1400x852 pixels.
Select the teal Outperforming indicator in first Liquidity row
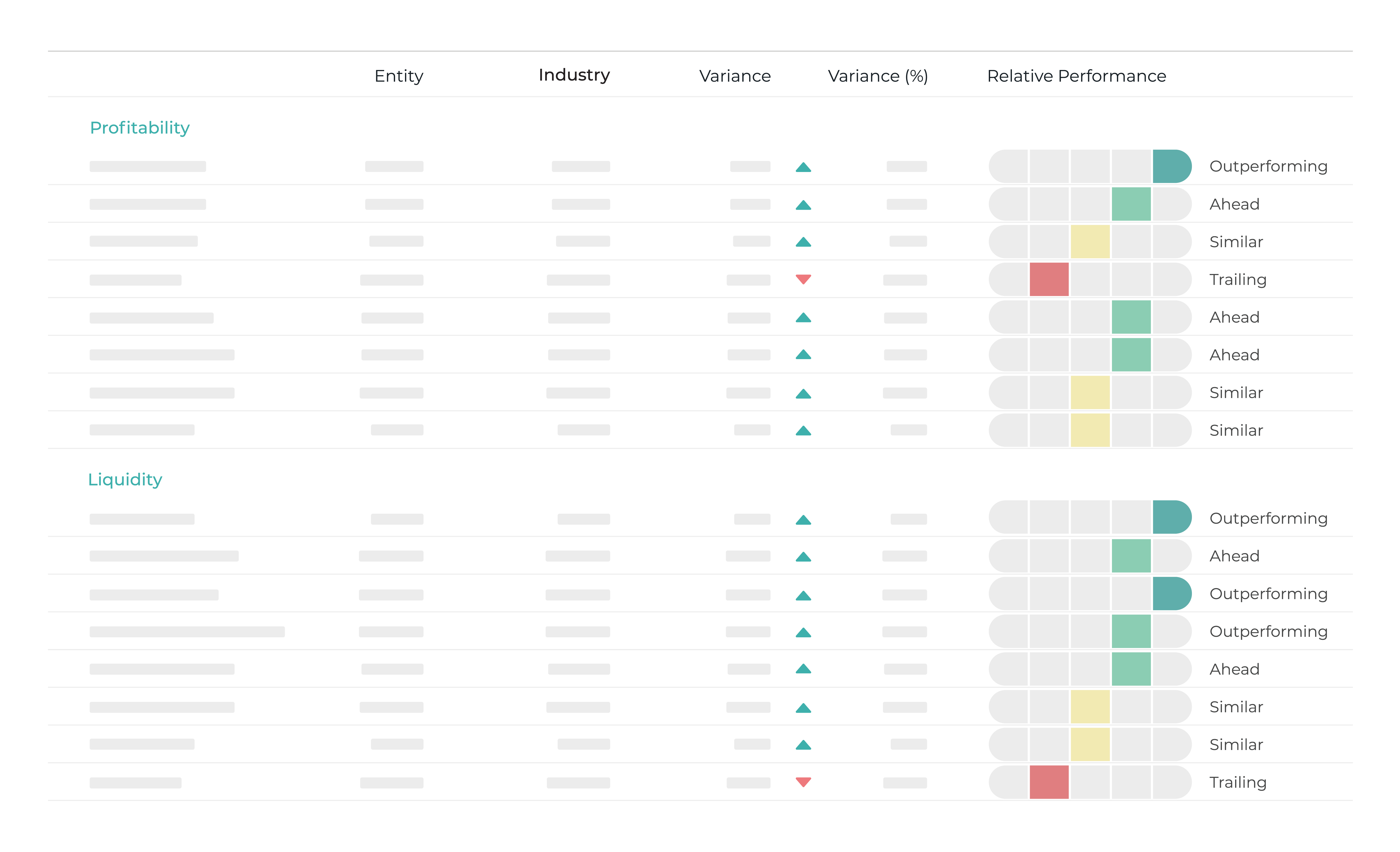tap(1172, 517)
